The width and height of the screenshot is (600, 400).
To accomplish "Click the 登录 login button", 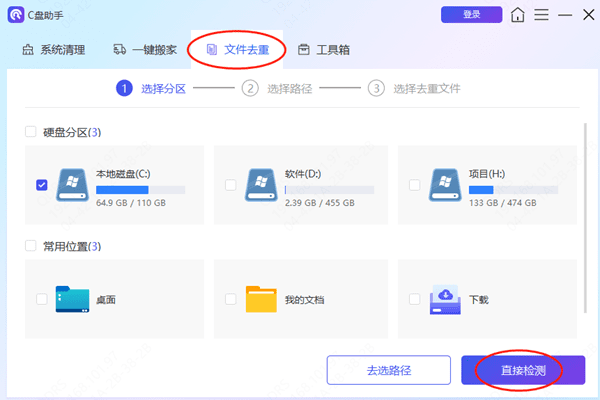I will (471, 15).
